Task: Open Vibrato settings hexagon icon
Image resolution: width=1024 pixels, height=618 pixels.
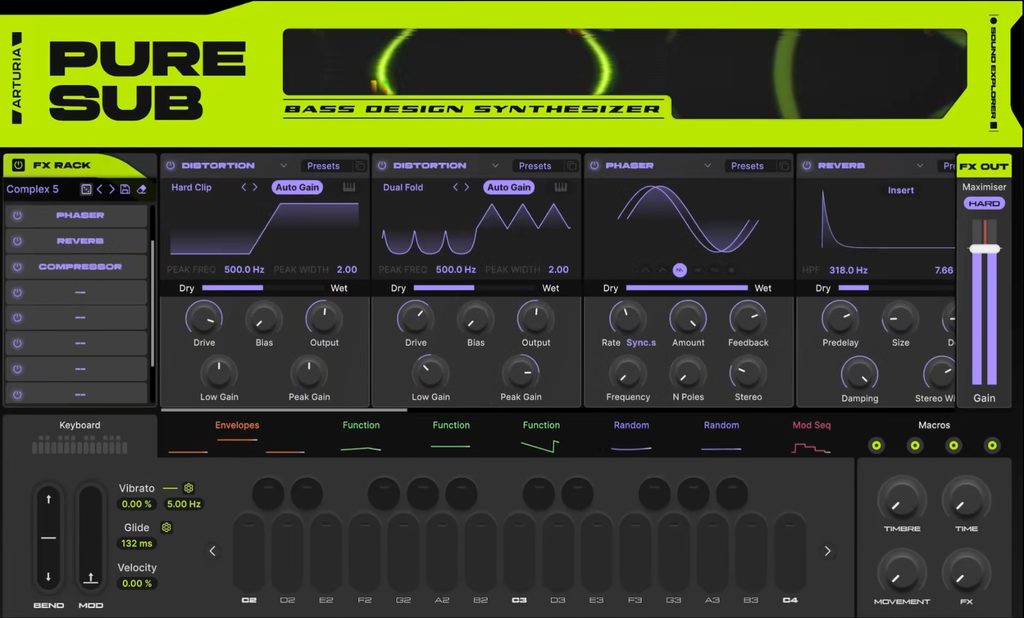Action: 189,488
